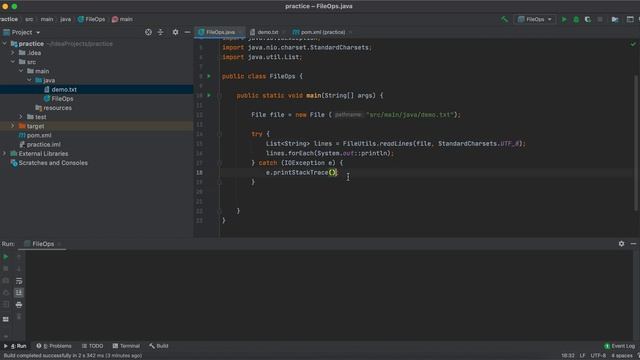640x360 pixels.
Task: Click run gutter arrow beside main method
Action: click(x=209, y=95)
